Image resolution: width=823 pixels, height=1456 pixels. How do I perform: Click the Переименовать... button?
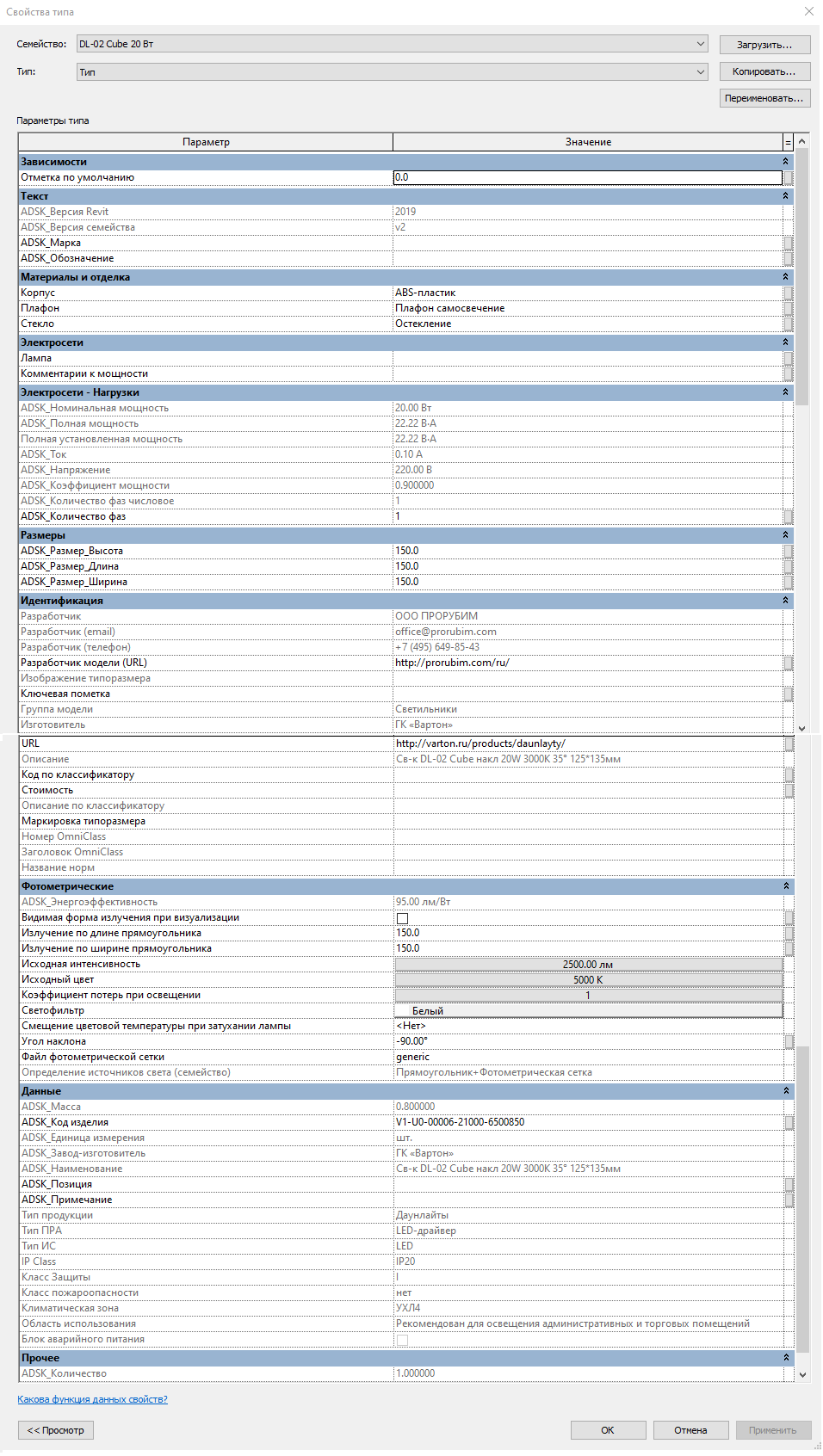pyautogui.click(x=764, y=98)
